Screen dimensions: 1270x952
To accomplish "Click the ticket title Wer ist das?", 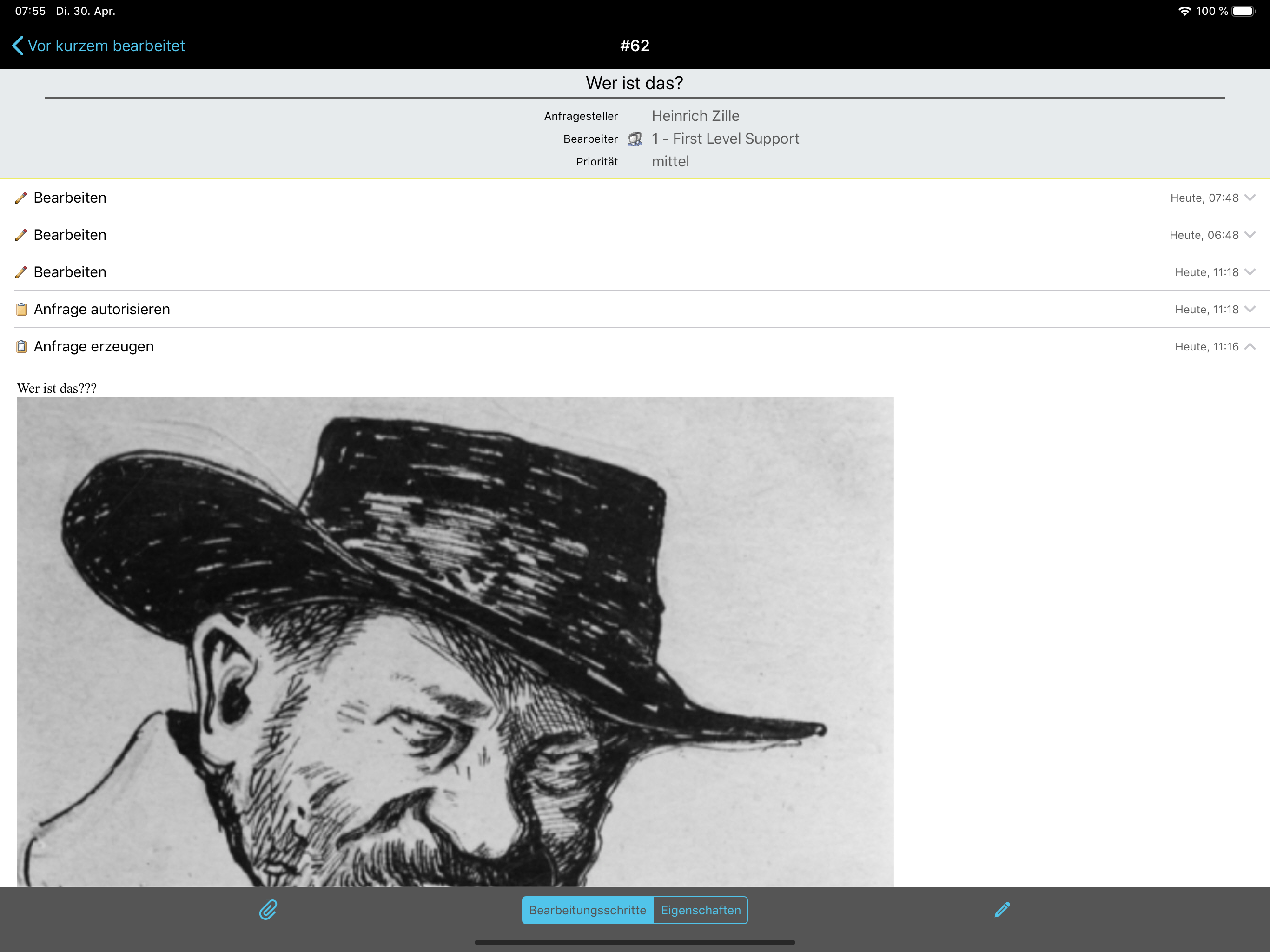I will point(635,83).
